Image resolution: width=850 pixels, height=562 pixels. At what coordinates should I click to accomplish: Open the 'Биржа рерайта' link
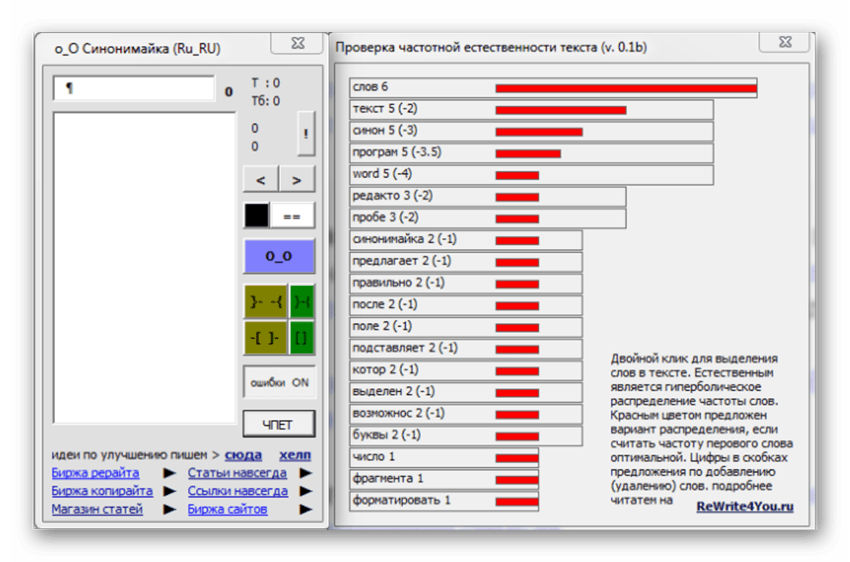tap(95, 473)
